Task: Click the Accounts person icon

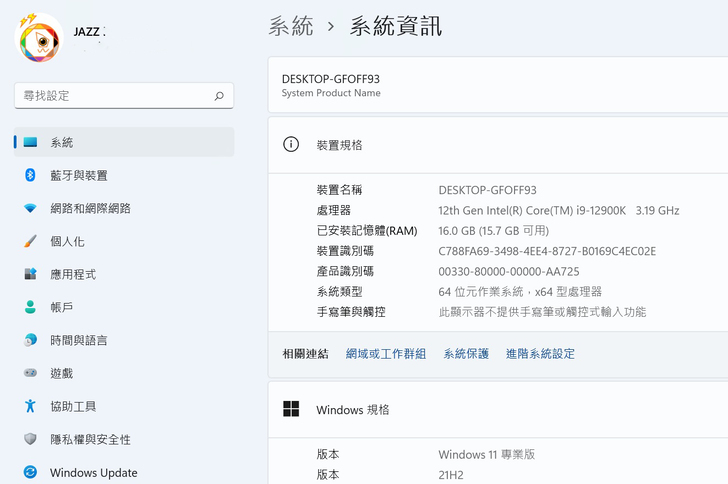Action: (30, 308)
